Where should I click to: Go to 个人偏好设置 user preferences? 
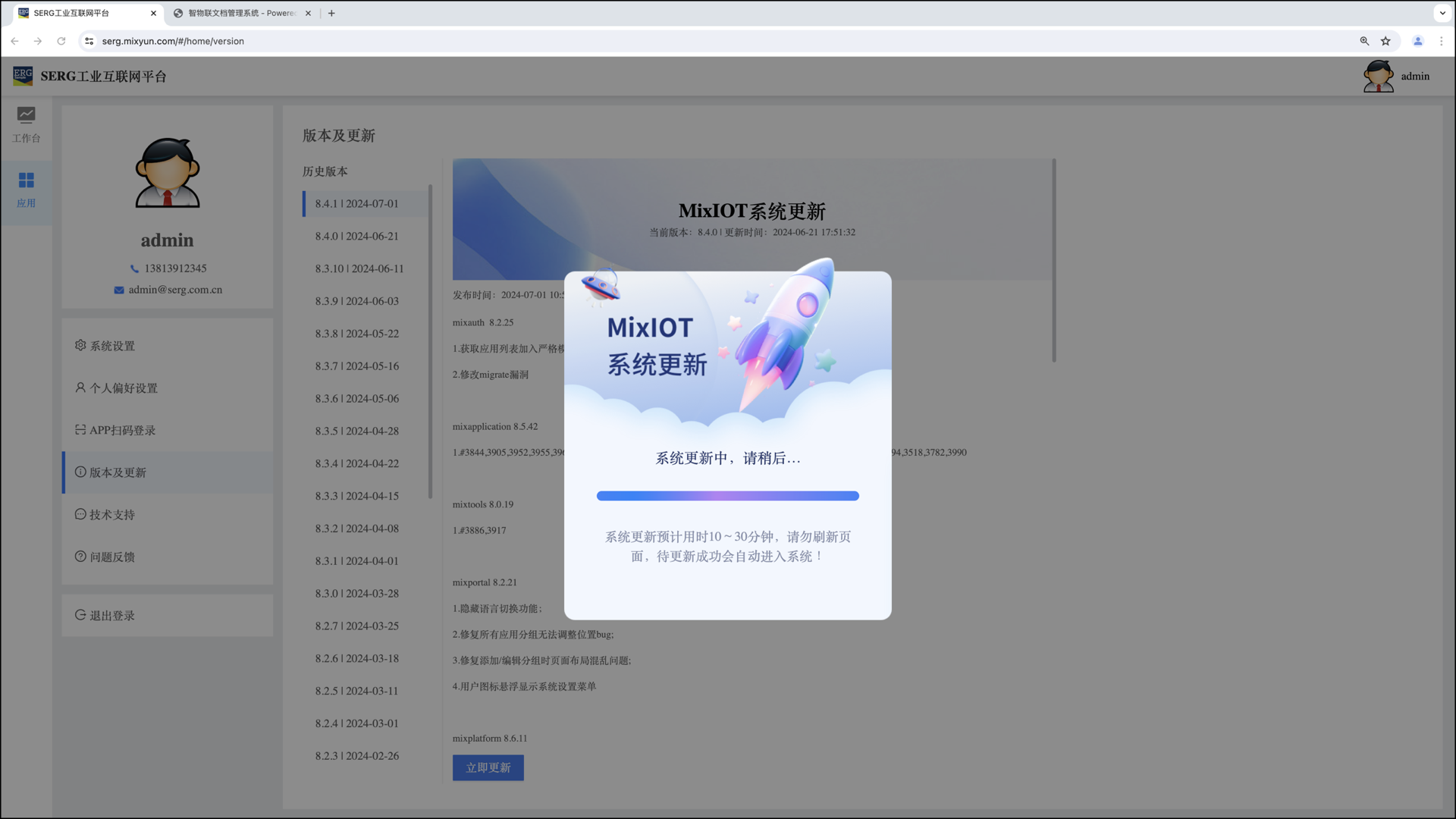[123, 388]
